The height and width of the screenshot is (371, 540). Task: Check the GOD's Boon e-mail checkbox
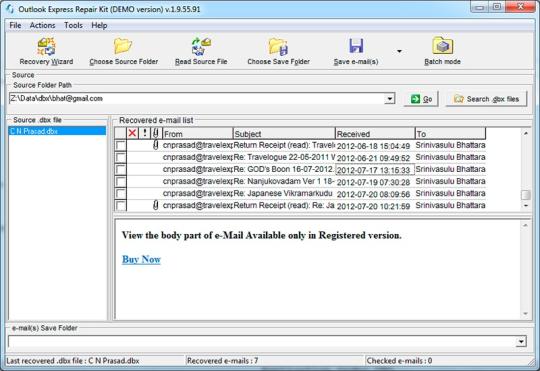click(x=121, y=170)
